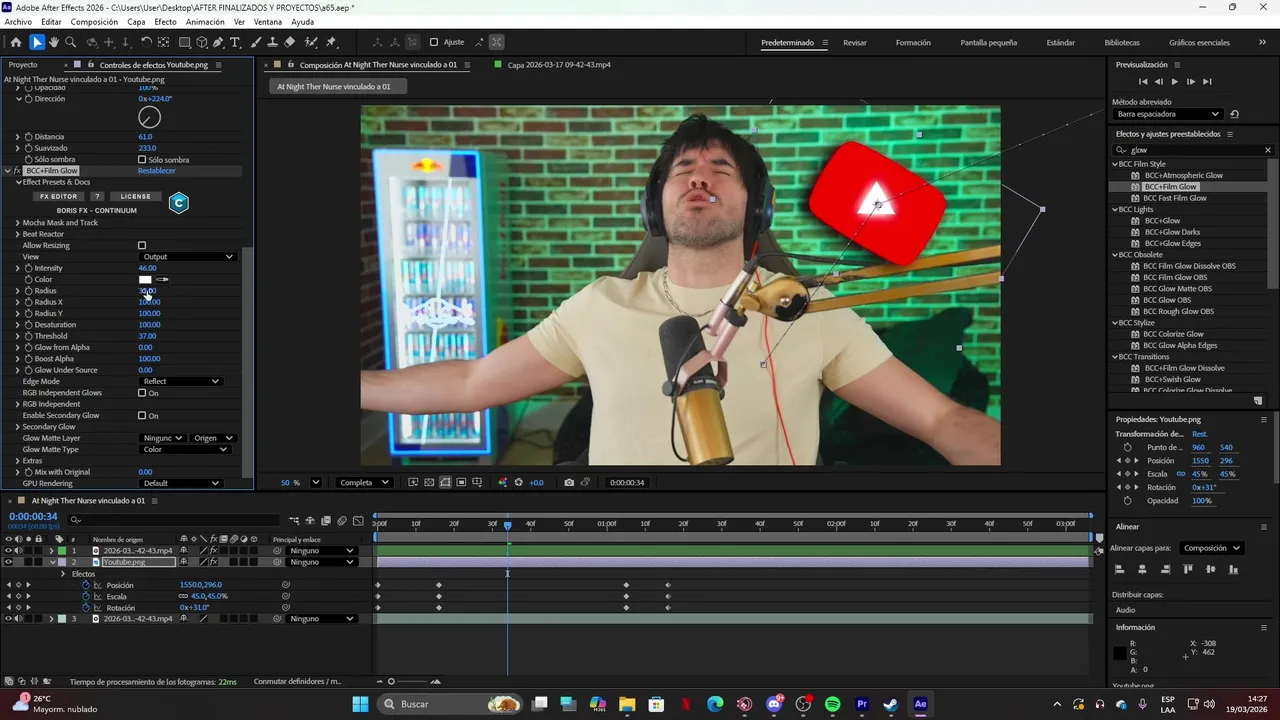Enable Secondary Glow checkbox
This screenshot has height=720, width=1280.
tap(142, 415)
